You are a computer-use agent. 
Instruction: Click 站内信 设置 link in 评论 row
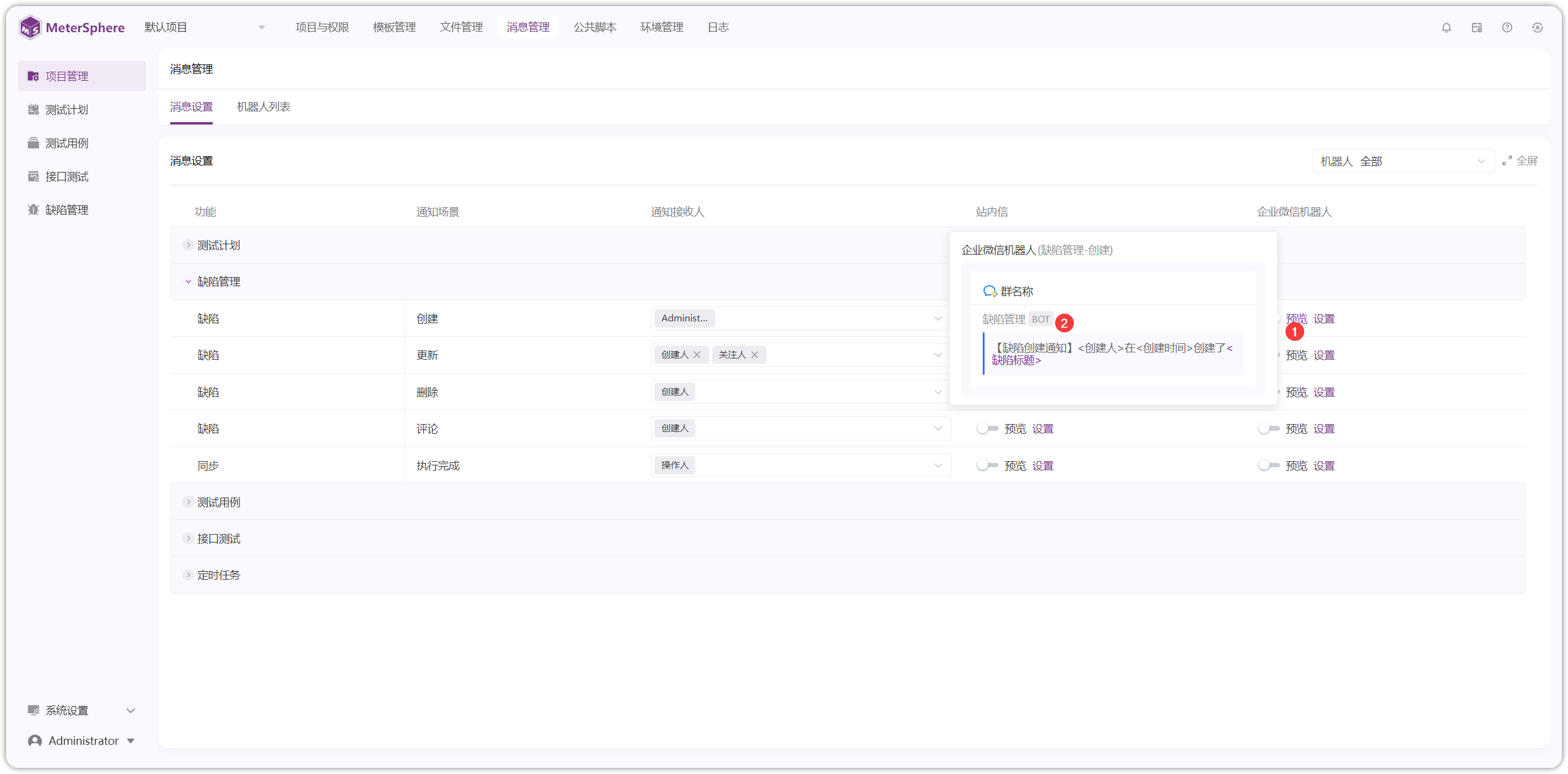1043,428
